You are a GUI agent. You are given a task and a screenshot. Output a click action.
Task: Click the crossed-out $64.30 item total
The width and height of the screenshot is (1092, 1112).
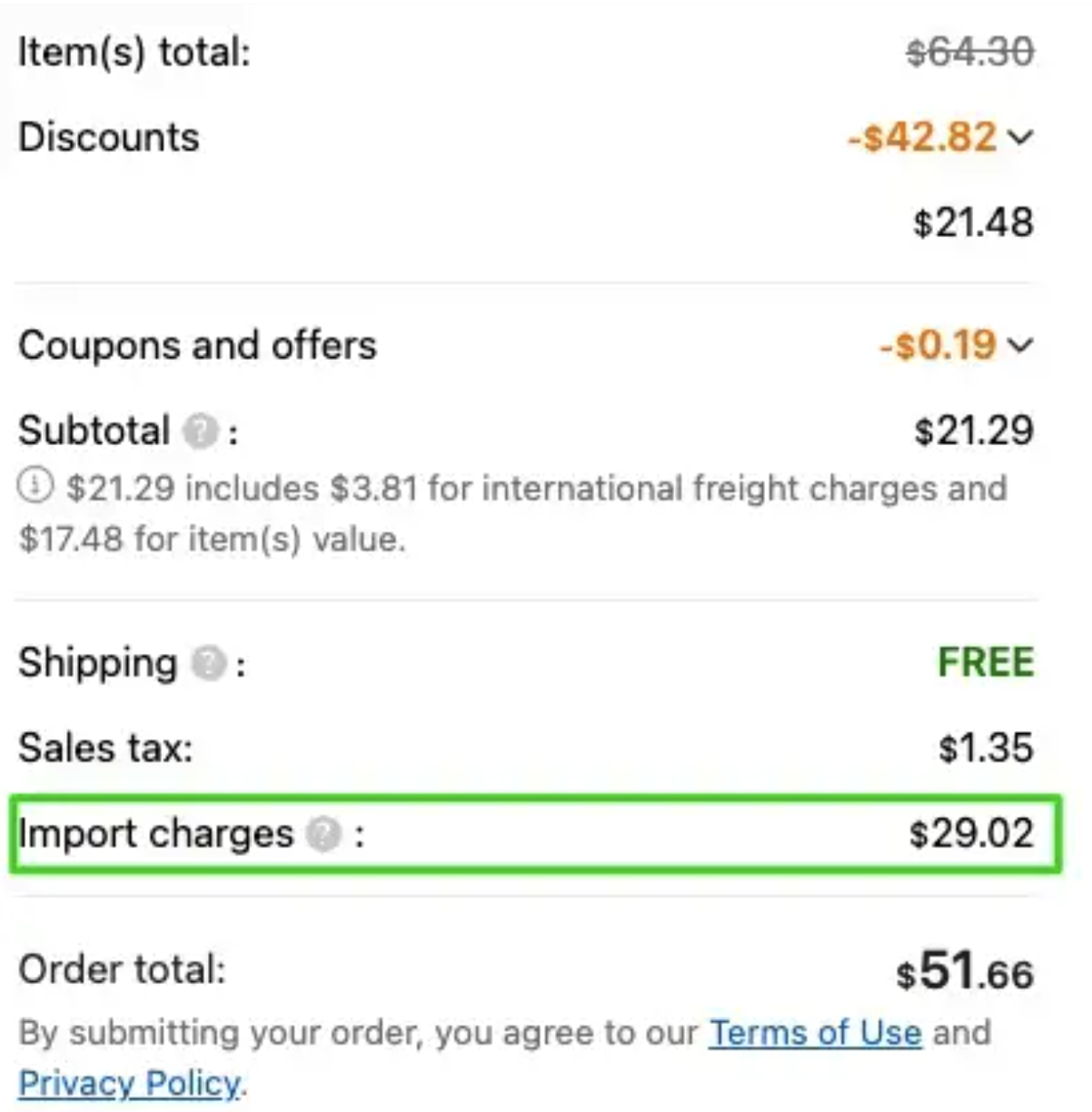969,52
